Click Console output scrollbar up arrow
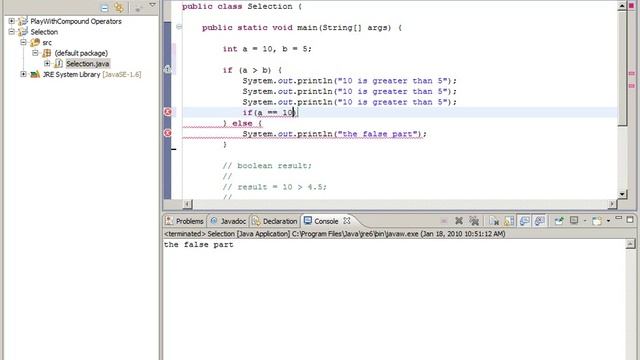640x360 pixels. click(x=630, y=244)
